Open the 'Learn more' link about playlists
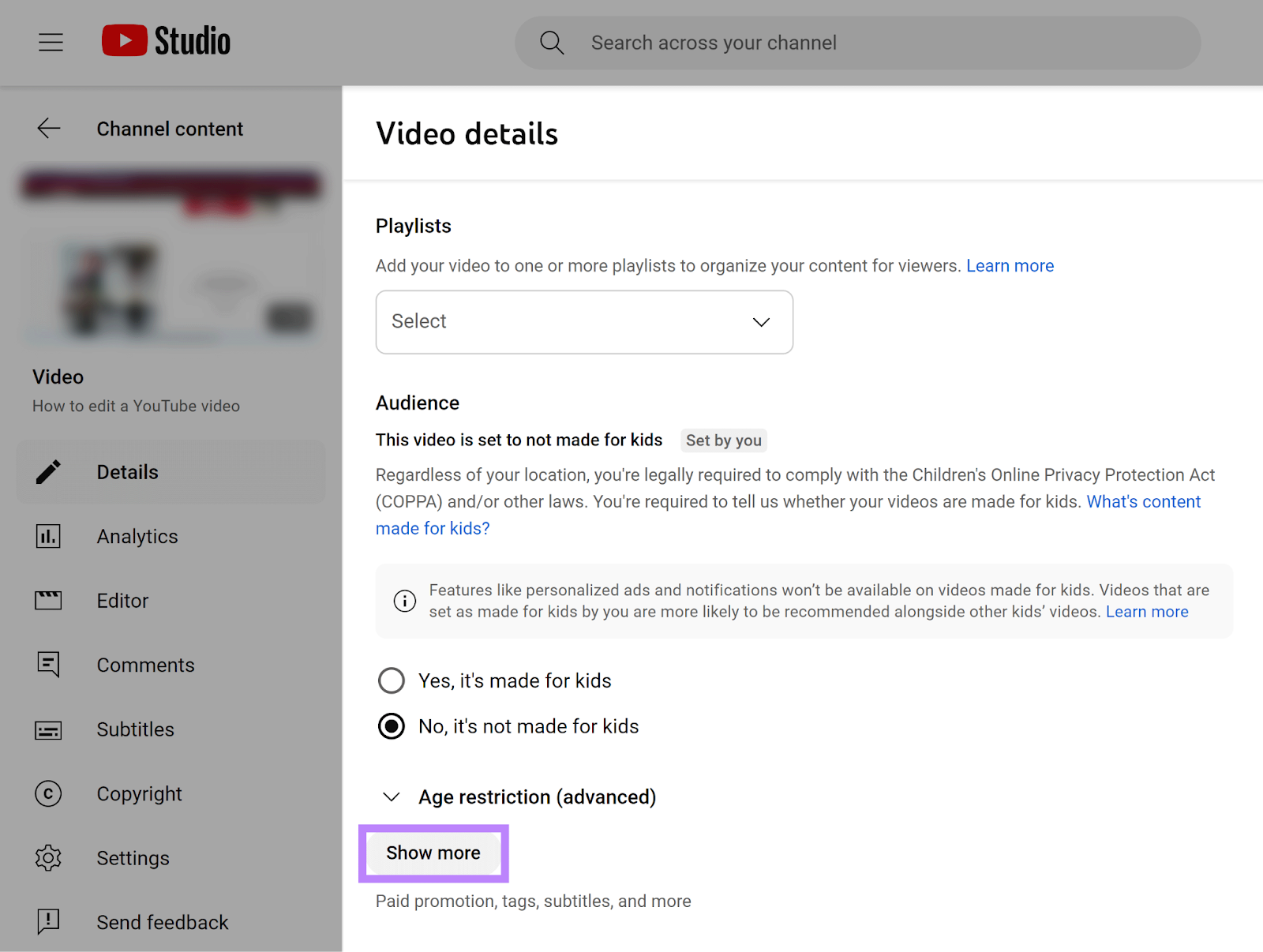The height and width of the screenshot is (952, 1263). tap(1010, 265)
